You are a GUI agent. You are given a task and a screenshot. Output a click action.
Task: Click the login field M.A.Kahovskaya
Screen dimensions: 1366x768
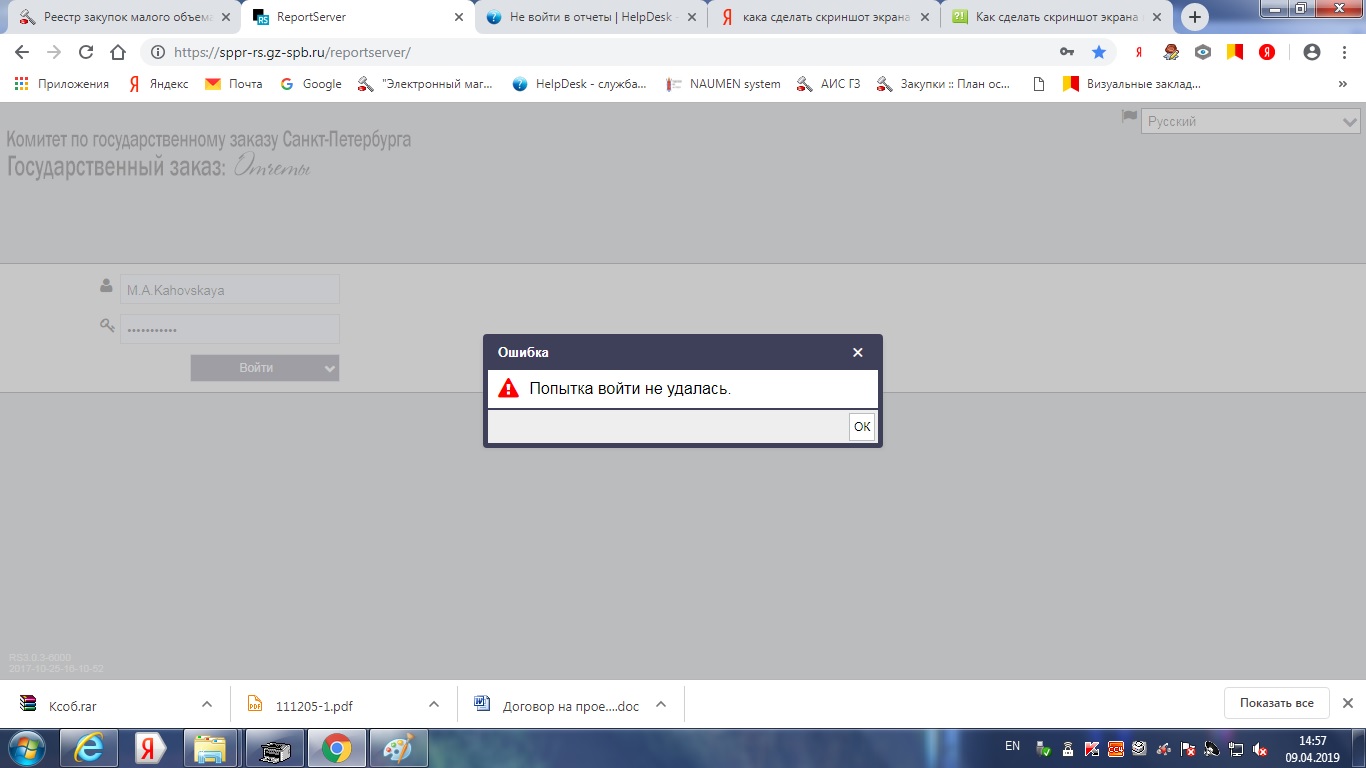coord(230,290)
